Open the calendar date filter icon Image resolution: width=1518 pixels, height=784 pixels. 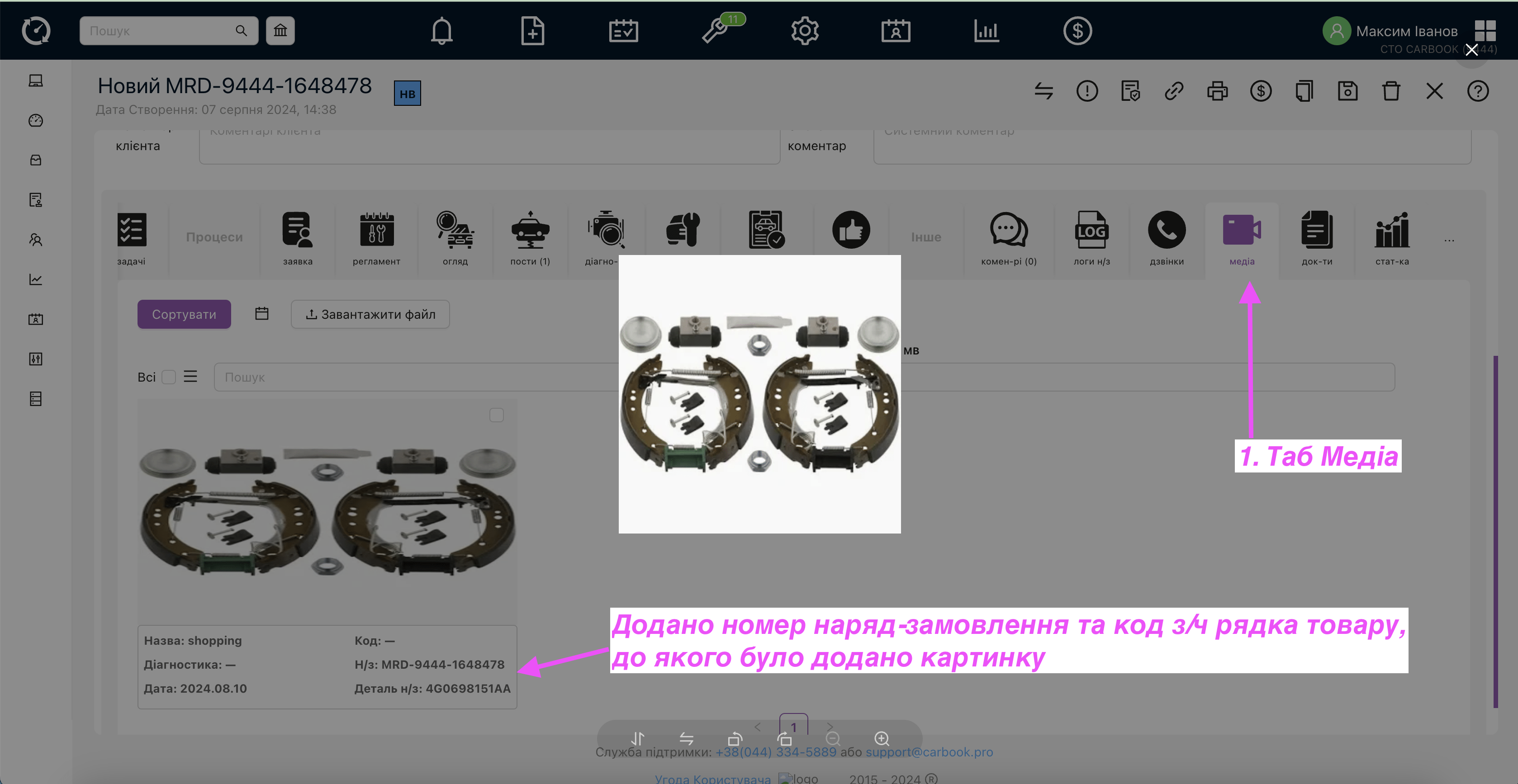click(x=261, y=314)
